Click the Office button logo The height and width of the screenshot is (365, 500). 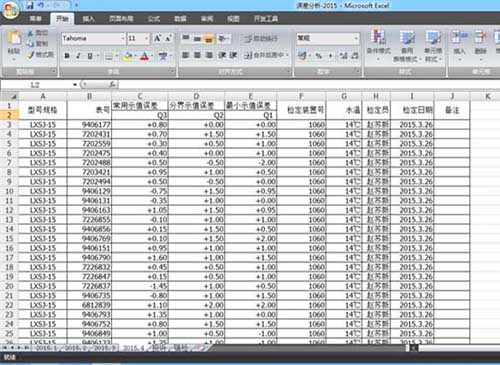11,10
